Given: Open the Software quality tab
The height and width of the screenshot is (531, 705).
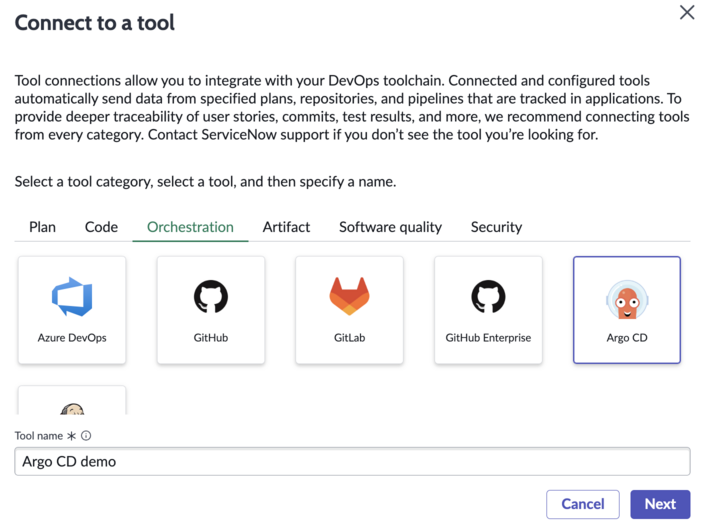Looking at the screenshot, I should [x=390, y=227].
